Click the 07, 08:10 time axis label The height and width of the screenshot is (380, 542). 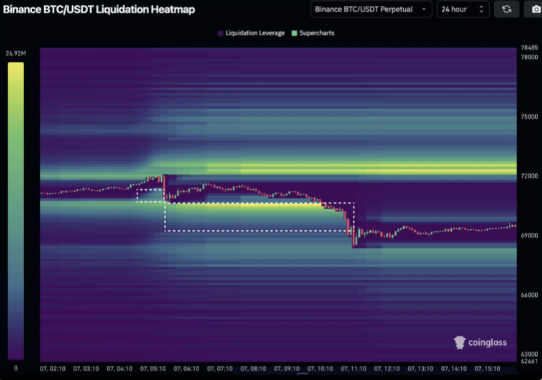tap(253, 369)
